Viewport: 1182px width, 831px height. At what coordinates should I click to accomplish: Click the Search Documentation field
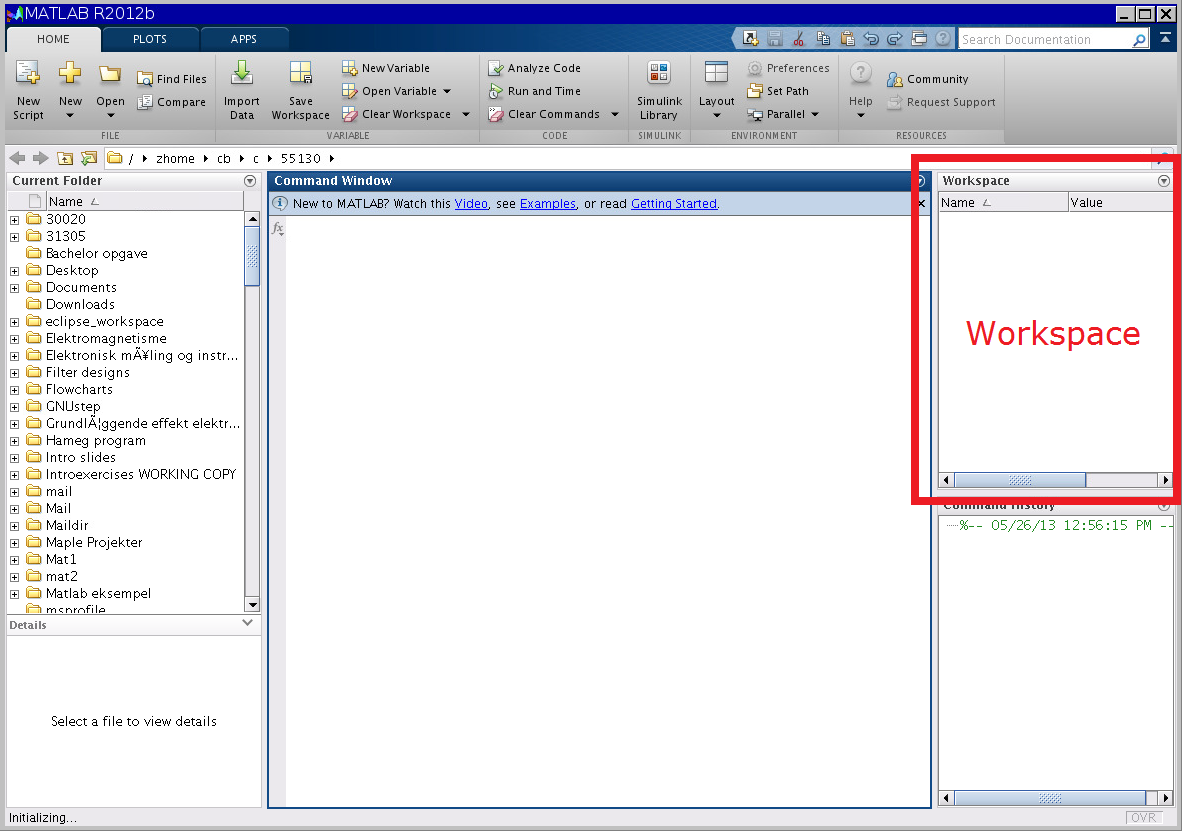[x=1045, y=39]
